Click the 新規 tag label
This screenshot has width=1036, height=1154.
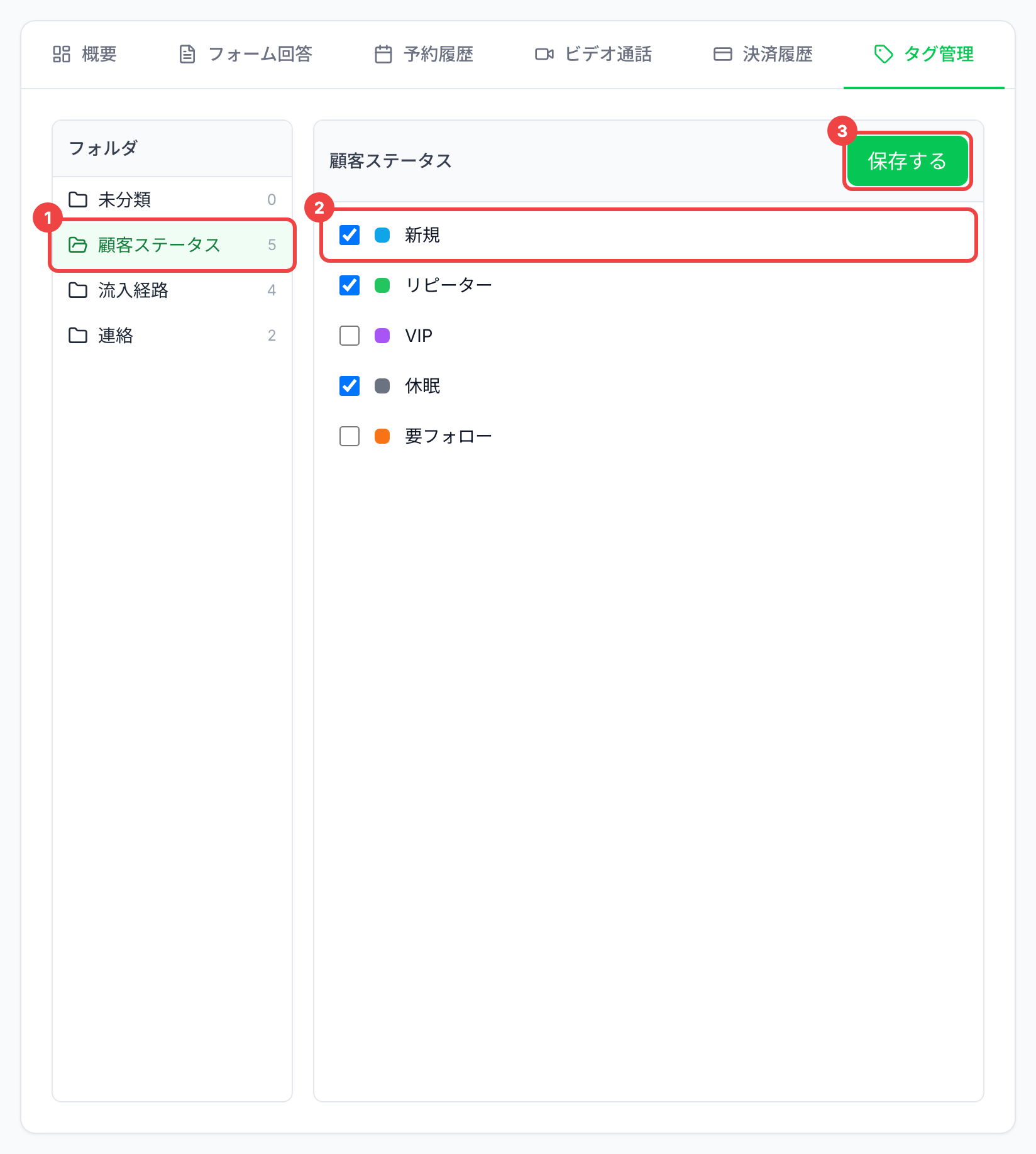coord(422,235)
